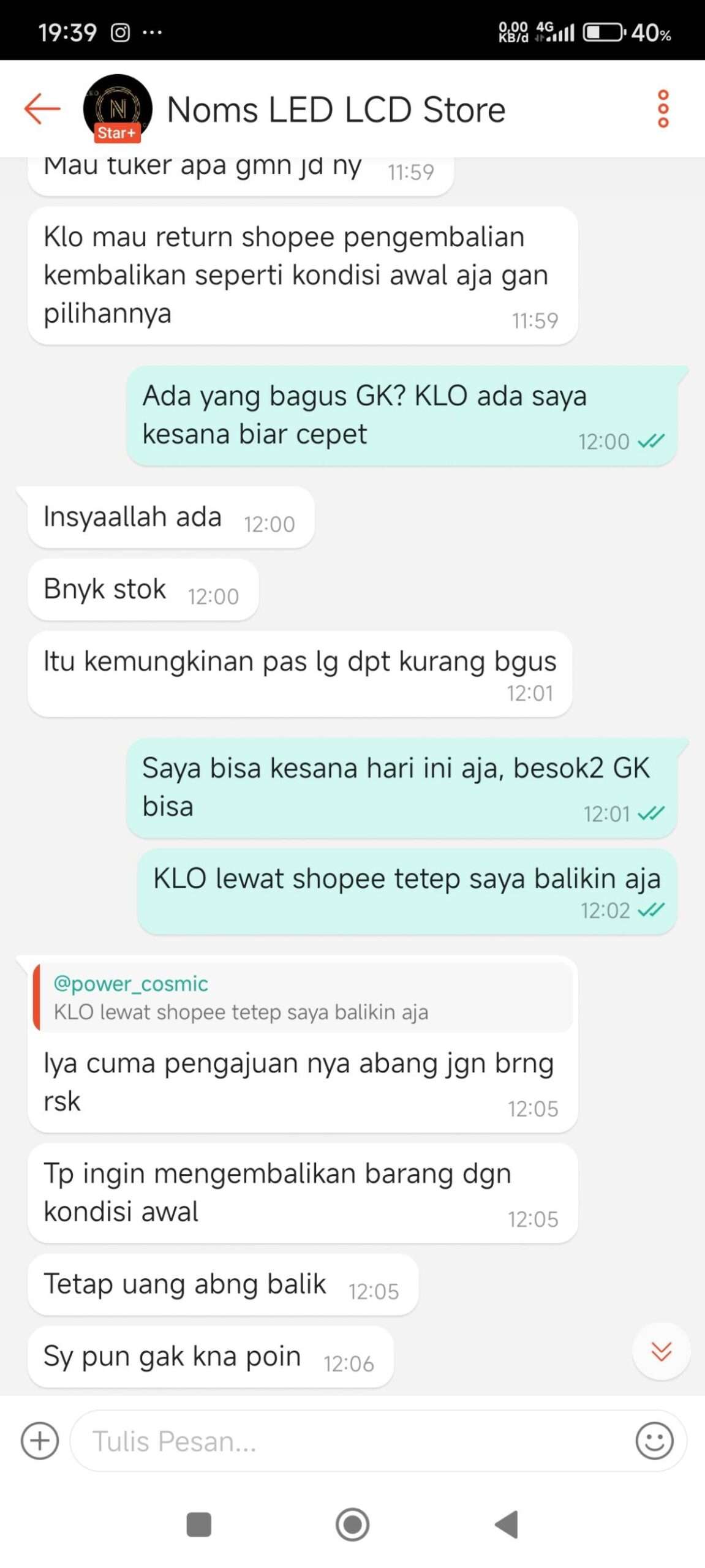Tap the Android recent apps square
The height and width of the screenshot is (1568, 705).
coord(198,1525)
